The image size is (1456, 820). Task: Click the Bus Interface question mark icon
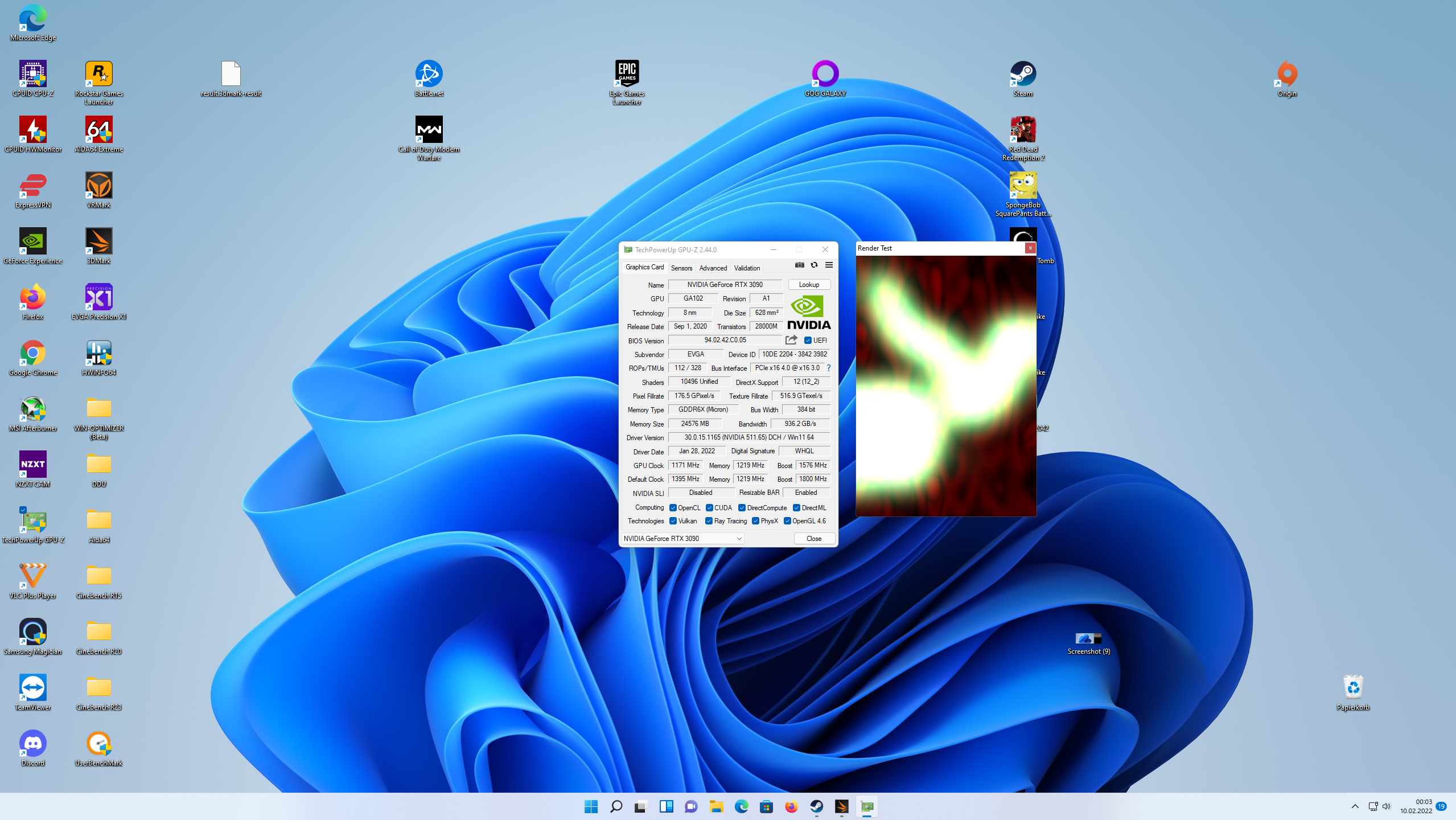coord(829,368)
